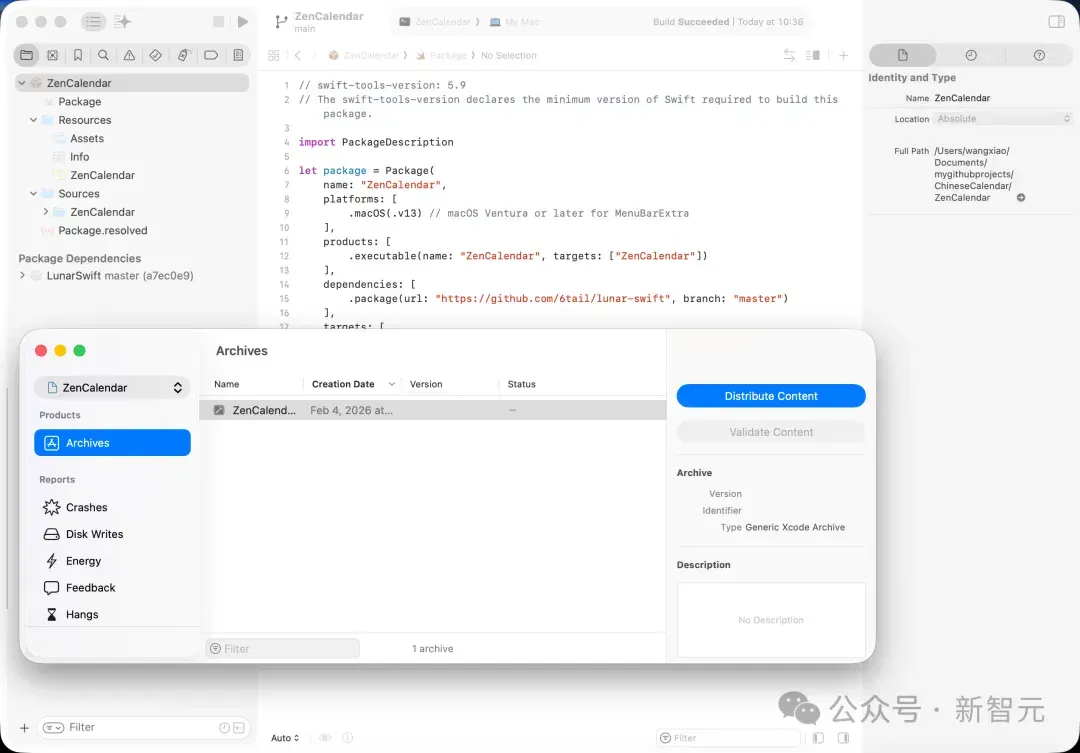Select ZenCalendar file under Resources

102,175
